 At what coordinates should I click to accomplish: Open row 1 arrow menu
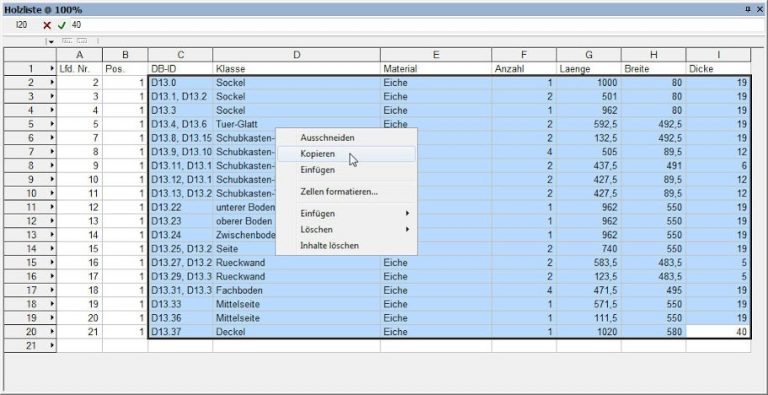(52, 69)
